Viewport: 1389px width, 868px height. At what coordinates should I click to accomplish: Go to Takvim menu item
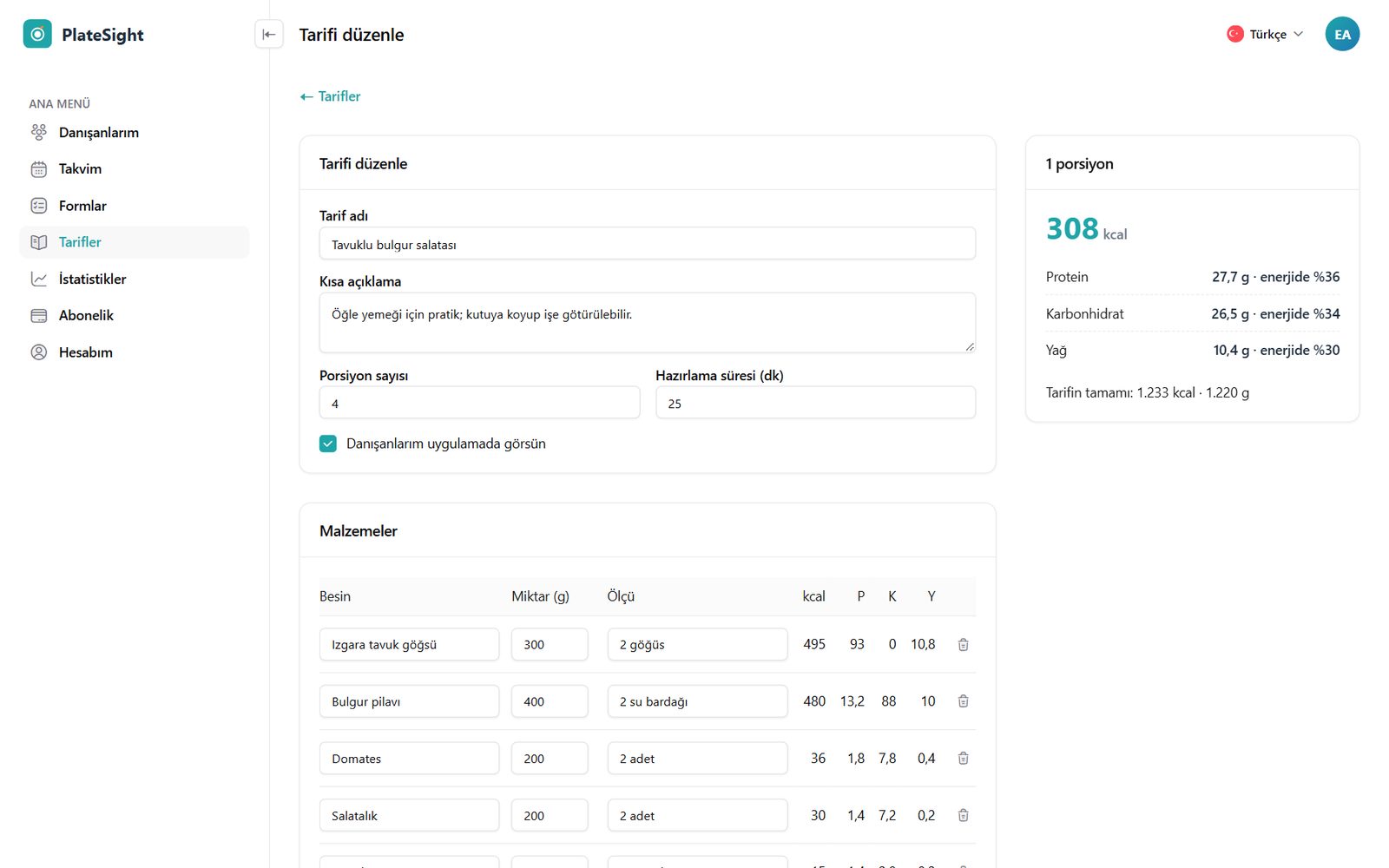point(134,169)
